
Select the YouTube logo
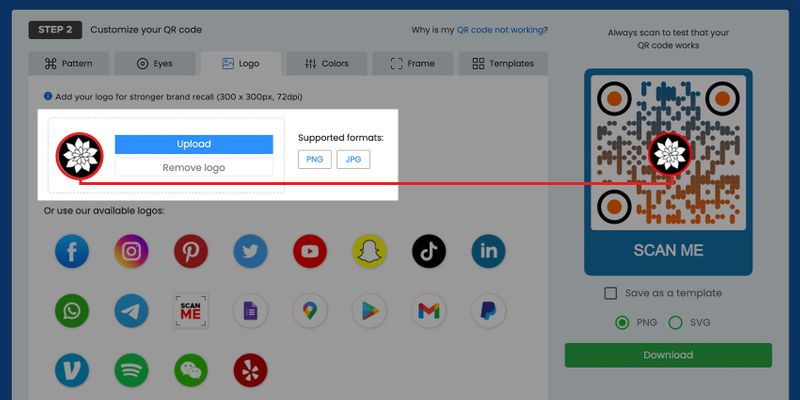[310, 251]
